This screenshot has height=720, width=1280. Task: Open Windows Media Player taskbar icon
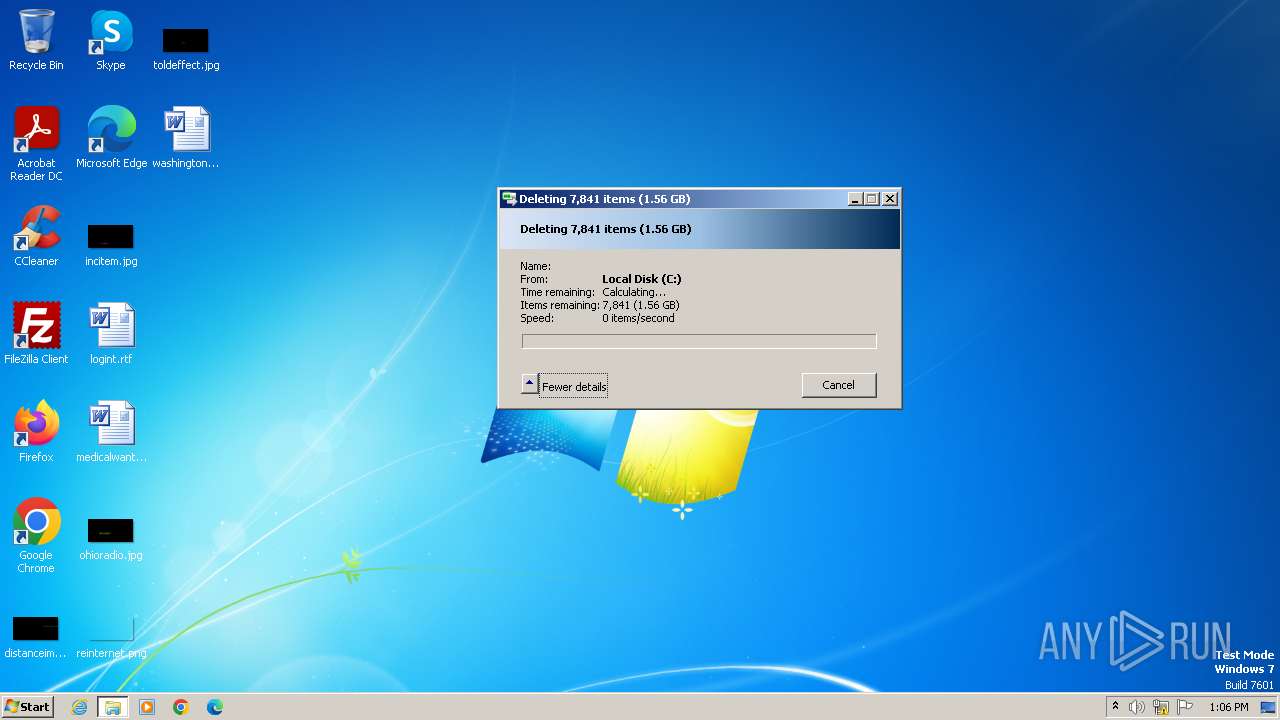click(x=147, y=707)
